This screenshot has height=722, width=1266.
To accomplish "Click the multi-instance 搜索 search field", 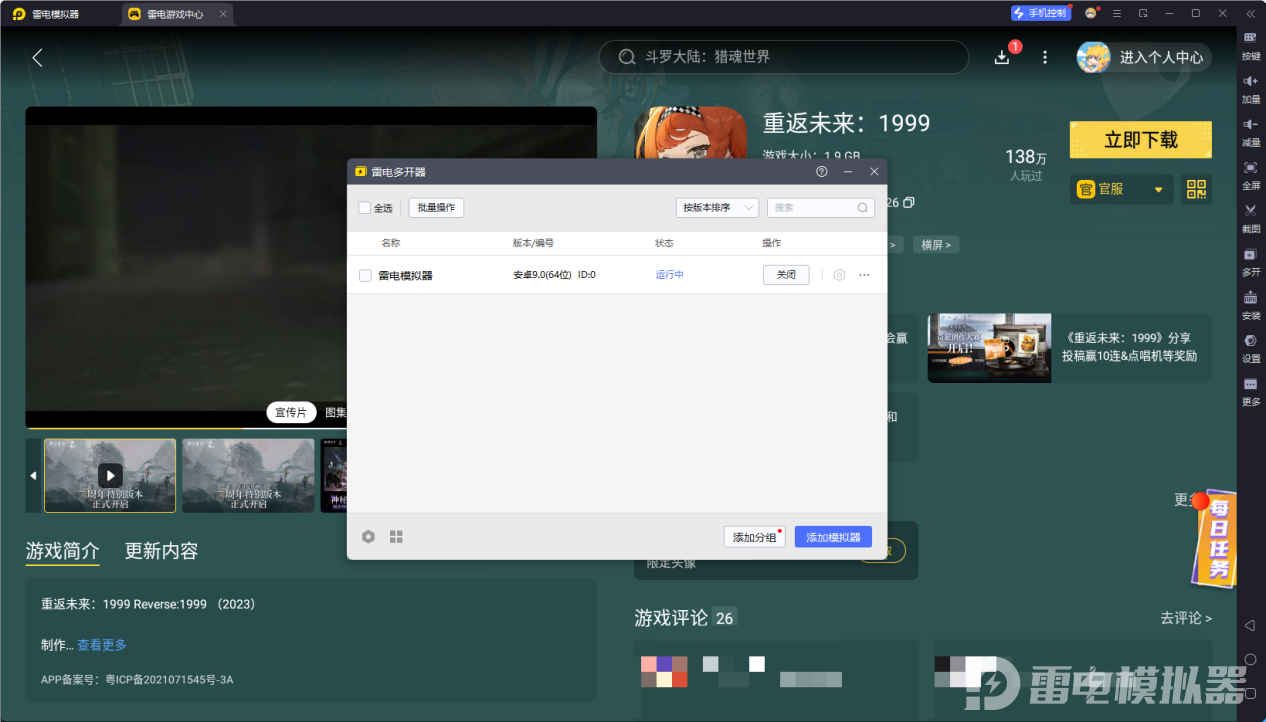I will click(x=813, y=208).
